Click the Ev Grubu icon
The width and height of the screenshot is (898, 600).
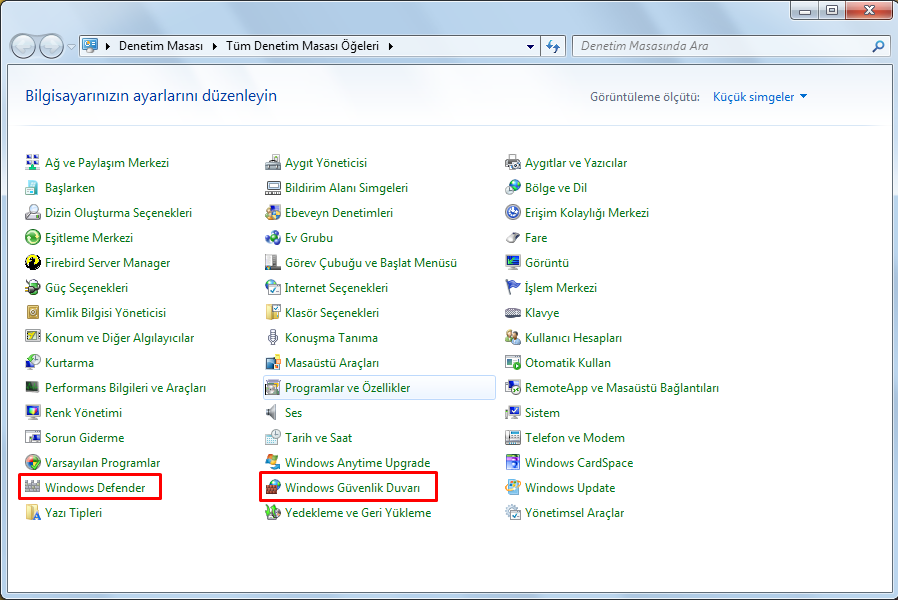[273, 238]
